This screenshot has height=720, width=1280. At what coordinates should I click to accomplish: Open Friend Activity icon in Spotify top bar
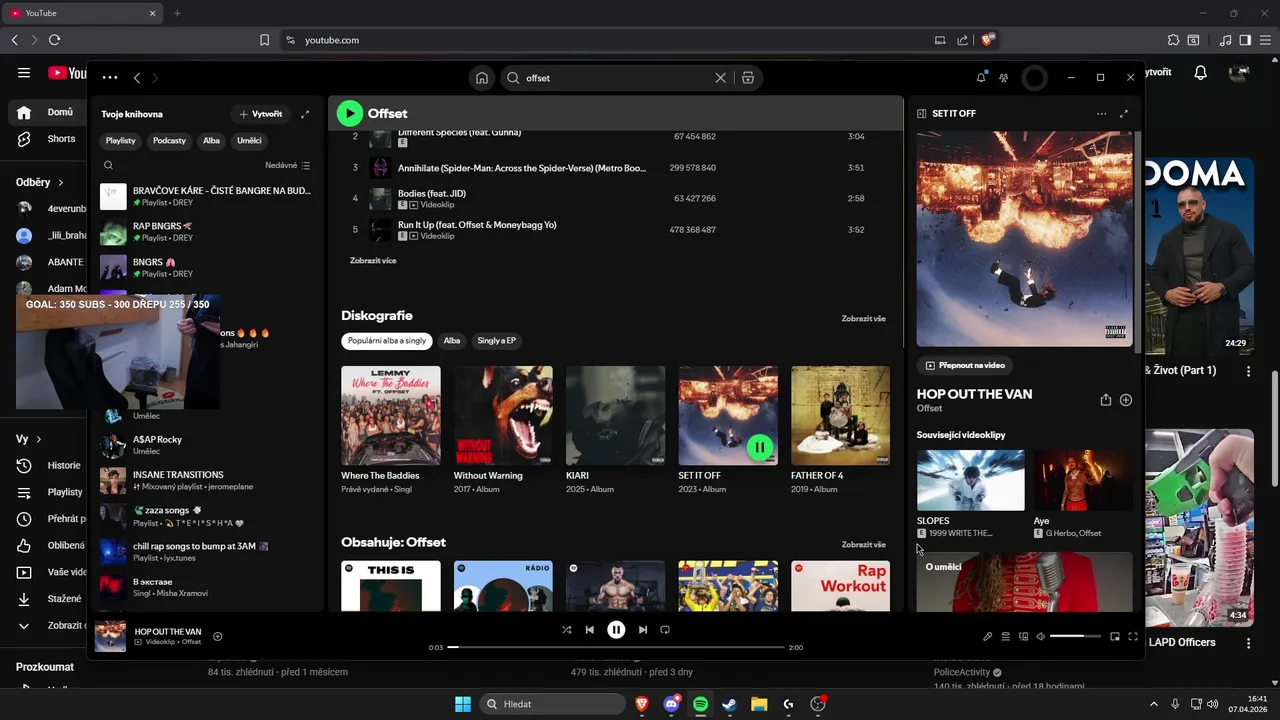coord(1004,78)
